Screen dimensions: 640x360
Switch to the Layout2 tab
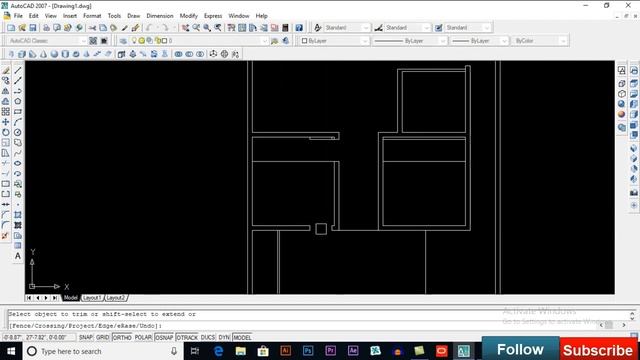[x=116, y=298]
